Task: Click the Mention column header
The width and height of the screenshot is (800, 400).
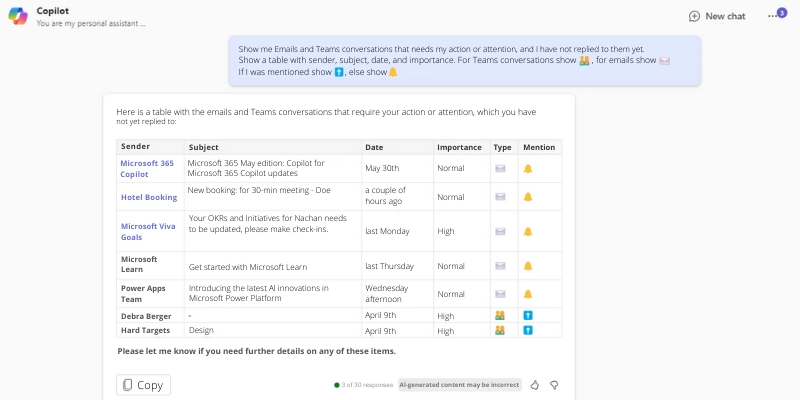Action: point(539,147)
